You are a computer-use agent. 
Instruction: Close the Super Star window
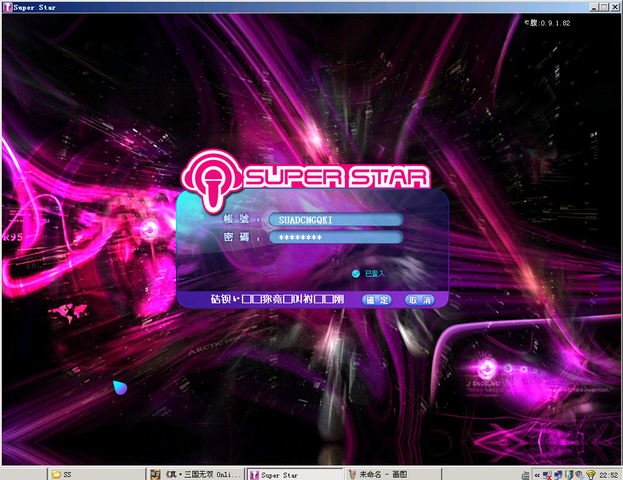[x=614, y=7]
